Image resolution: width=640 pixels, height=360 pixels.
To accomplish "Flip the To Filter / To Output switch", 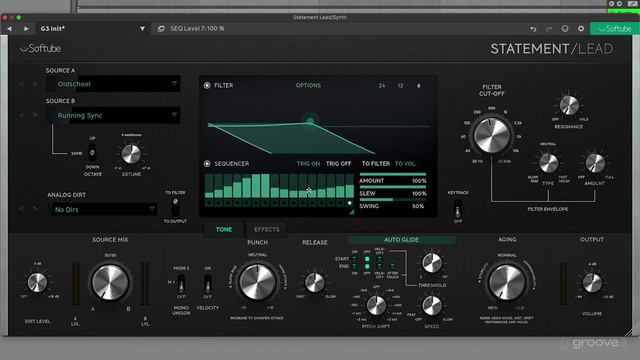I will pos(176,207).
